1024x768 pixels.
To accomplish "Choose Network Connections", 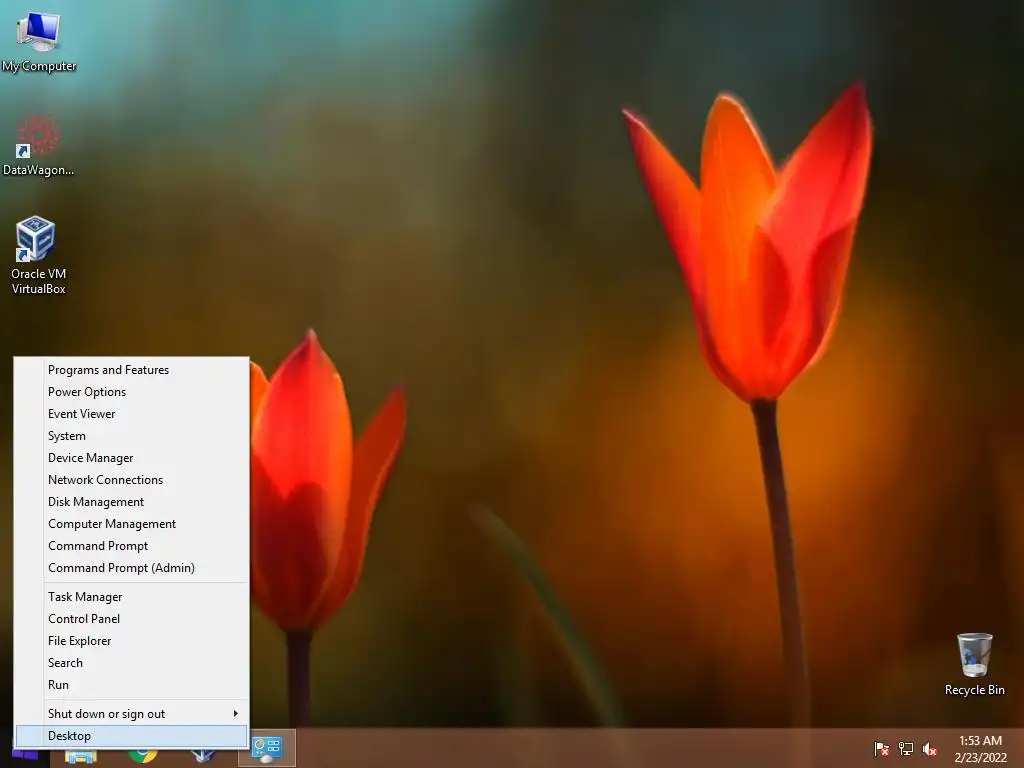I will [x=131, y=480].
